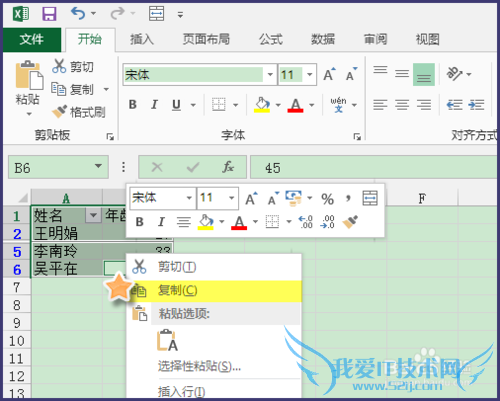The height and width of the screenshot is (401, 500).
Task: Click ribbon Align Left icon
Action: click(380, 105)
